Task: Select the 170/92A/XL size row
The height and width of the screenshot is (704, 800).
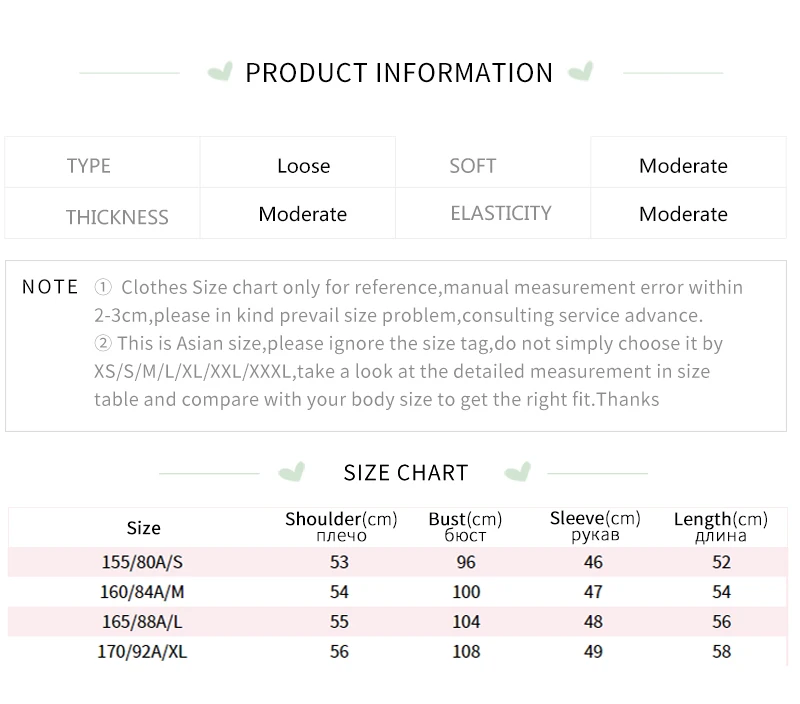Action: (143, 652)
